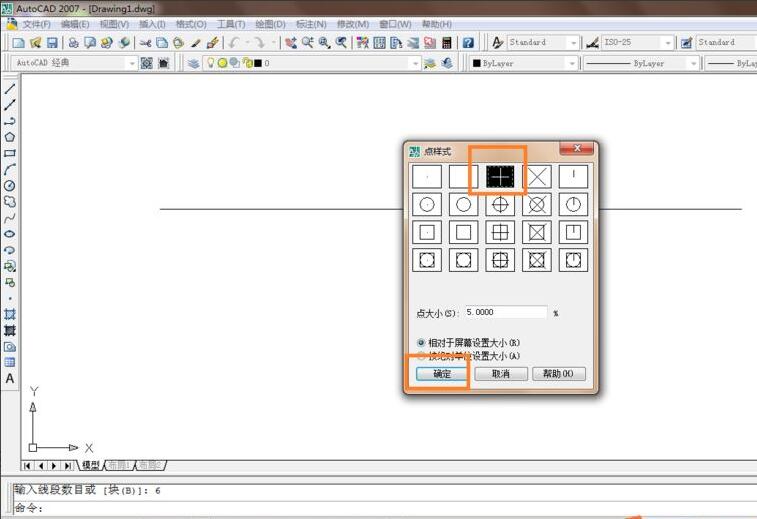Screen dimensions: 757x519
Task: Click the Pan realtime icon
Action: tap(291, 43)
